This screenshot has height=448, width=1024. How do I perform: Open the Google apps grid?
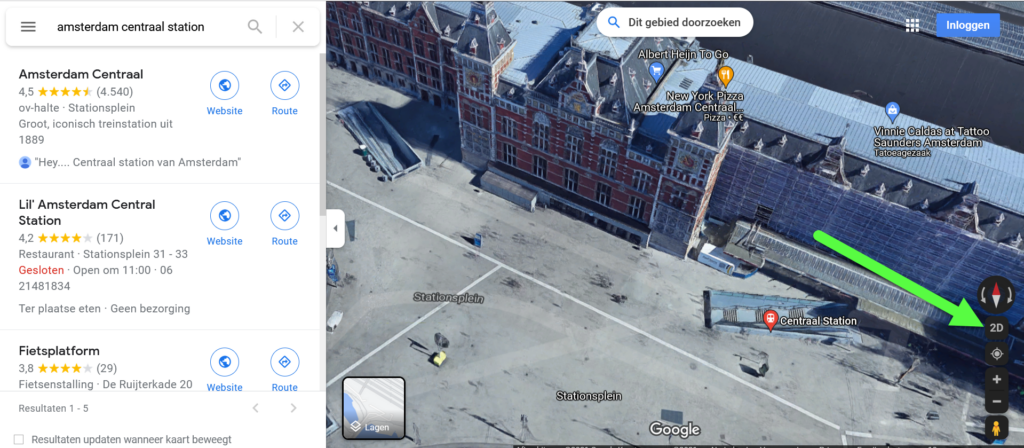pos(912,25)
